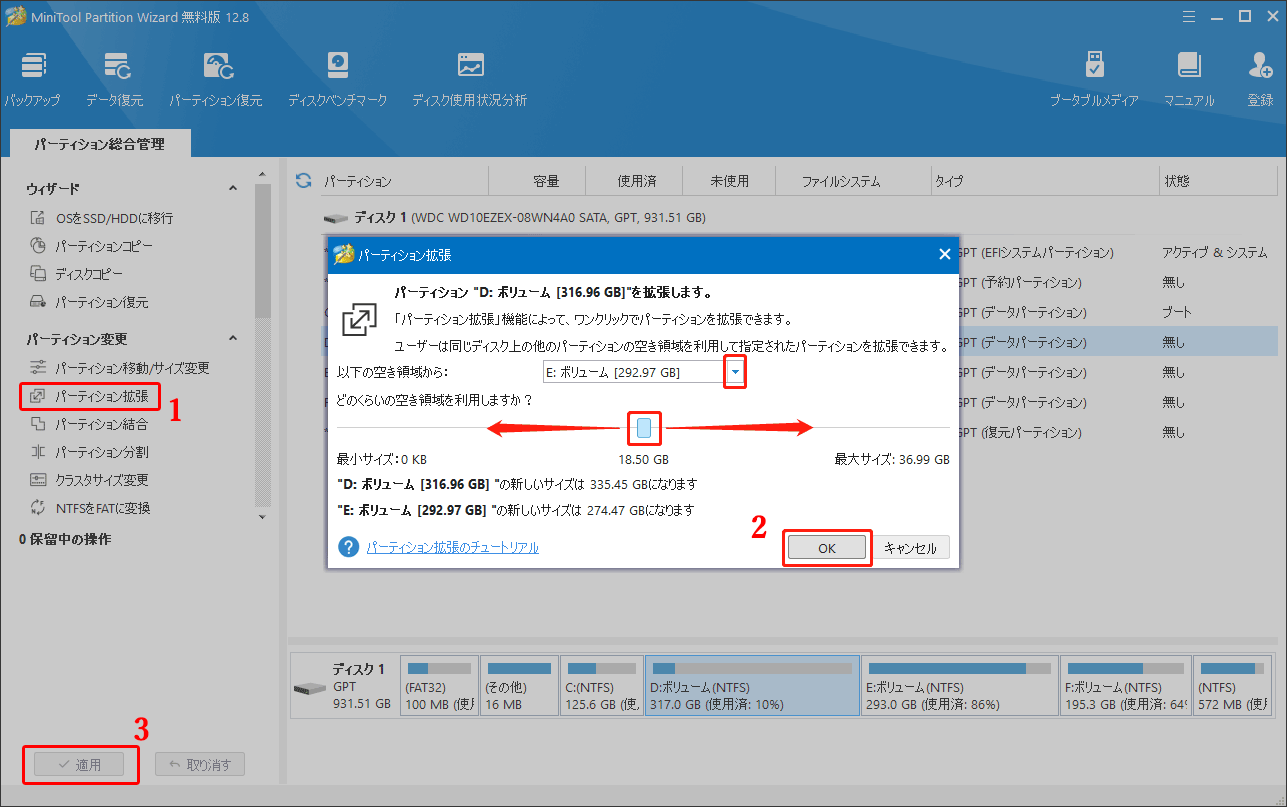This screenshot has height=807, width=1287.
Task: Choose クラスタサイズ変更 in the sidebar
Action: click(x=90, y=480)
